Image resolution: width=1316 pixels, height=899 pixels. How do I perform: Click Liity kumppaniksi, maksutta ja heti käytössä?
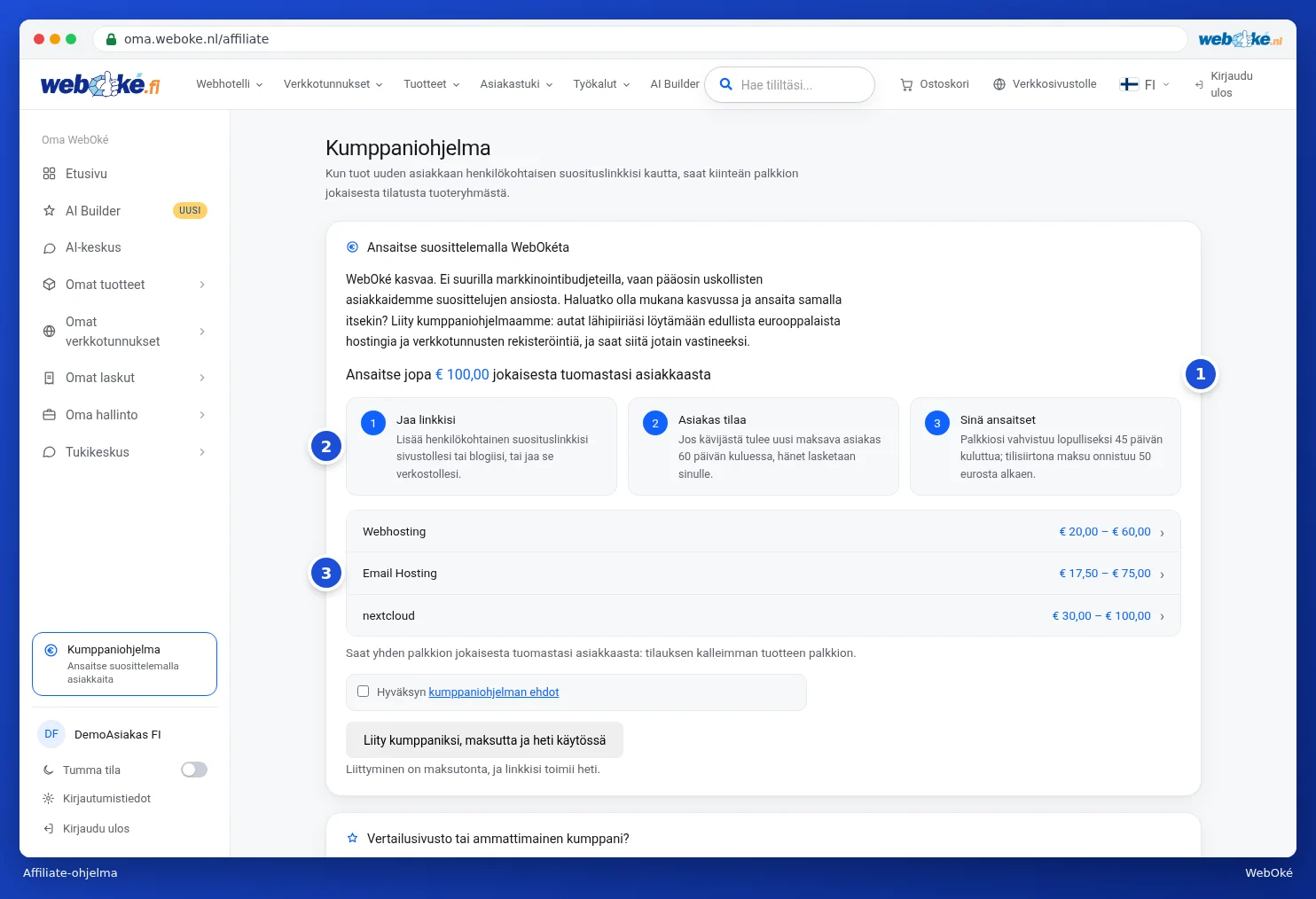coord(484,740)
